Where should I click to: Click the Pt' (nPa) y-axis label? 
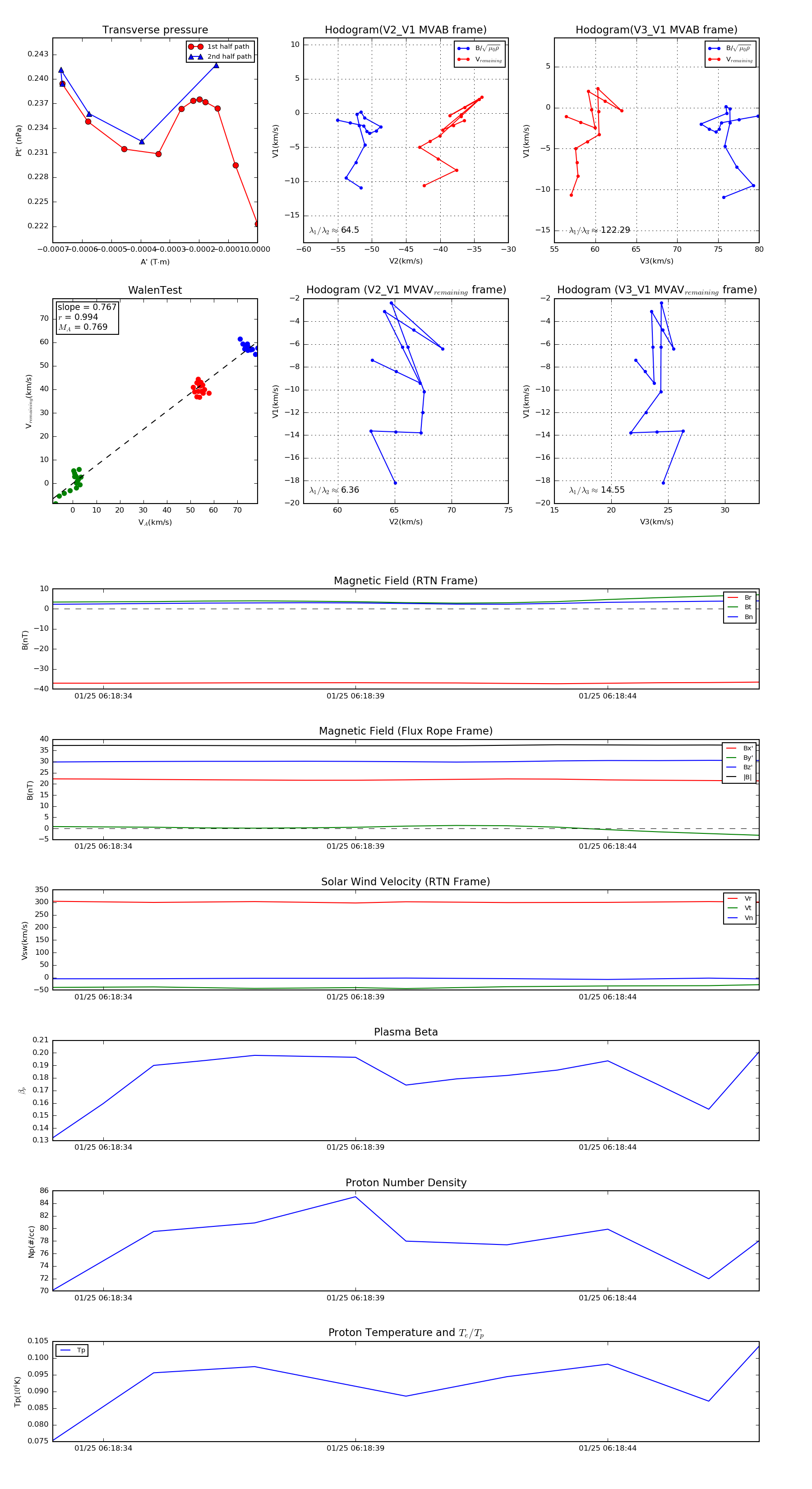coord(18,140)
